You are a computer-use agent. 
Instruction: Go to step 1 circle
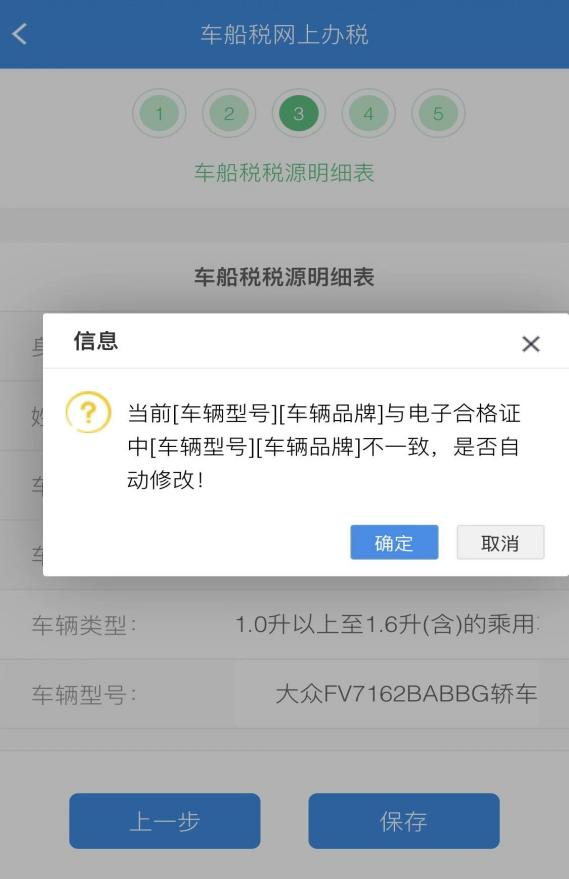[x=159, y=113]
